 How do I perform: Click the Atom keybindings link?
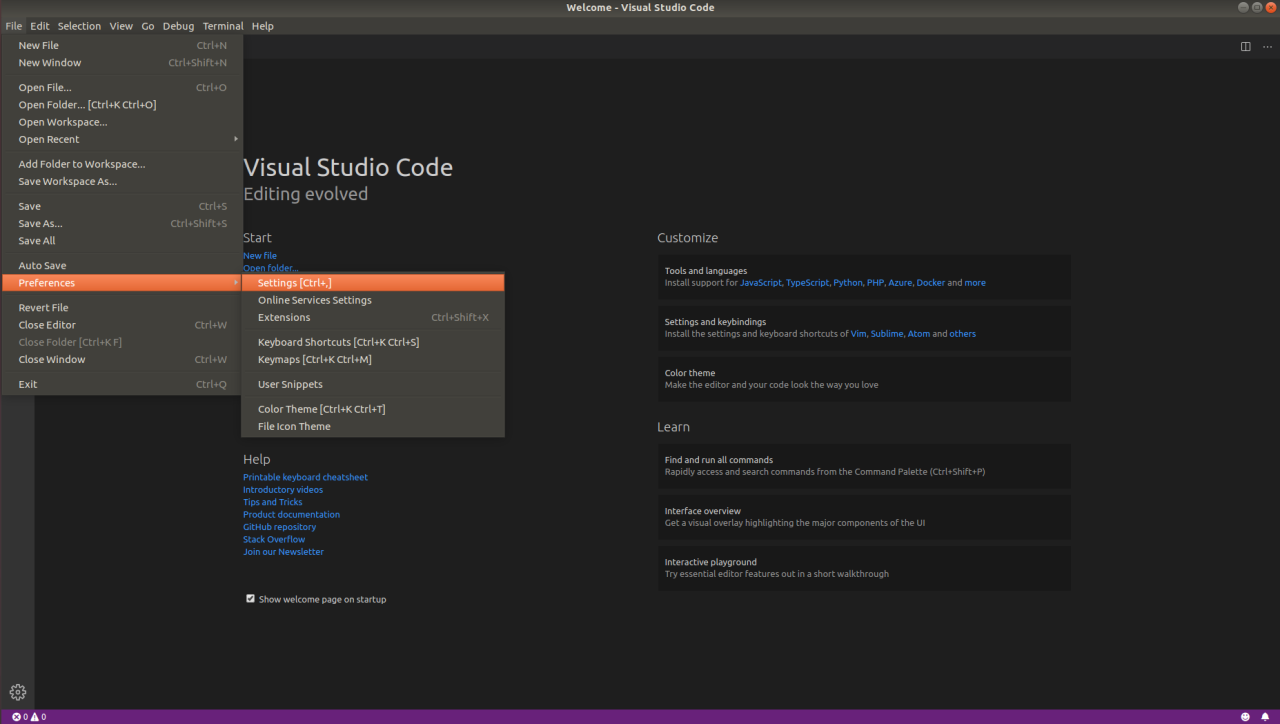pos(919,334)
